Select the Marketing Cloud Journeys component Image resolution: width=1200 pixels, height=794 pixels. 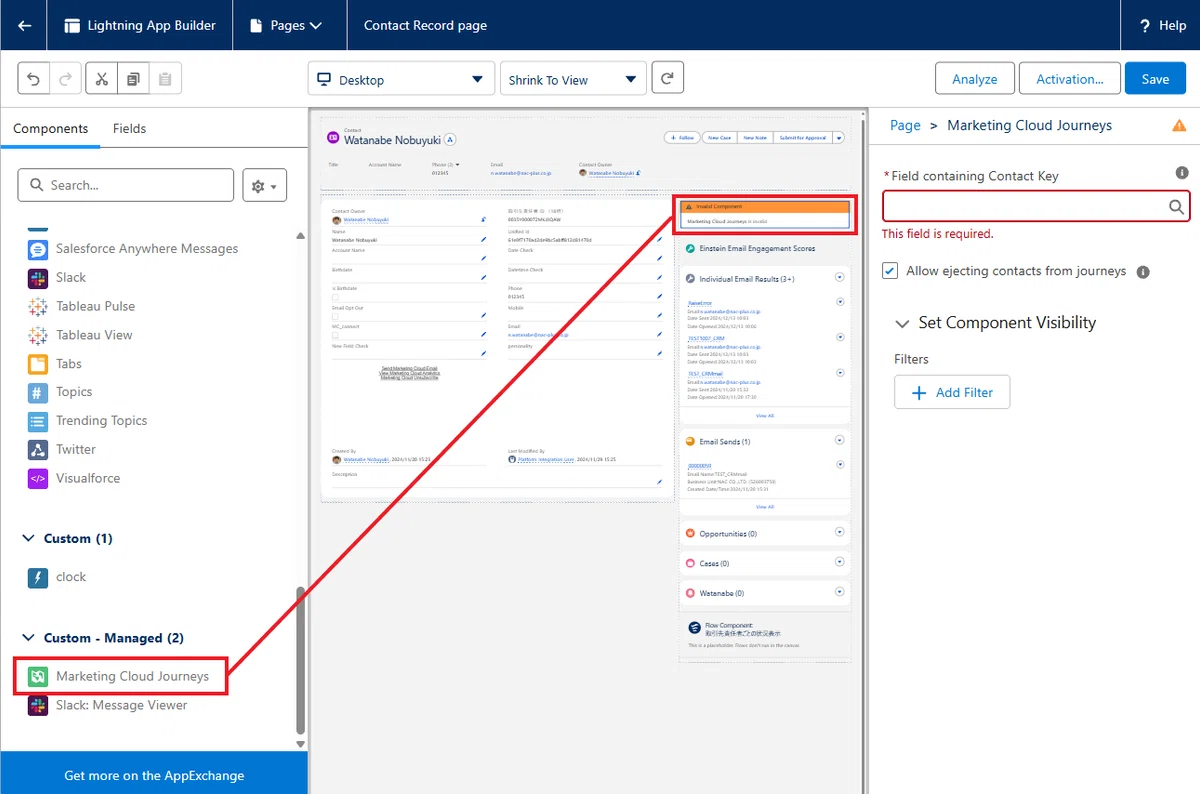click(x=119, y=676)
